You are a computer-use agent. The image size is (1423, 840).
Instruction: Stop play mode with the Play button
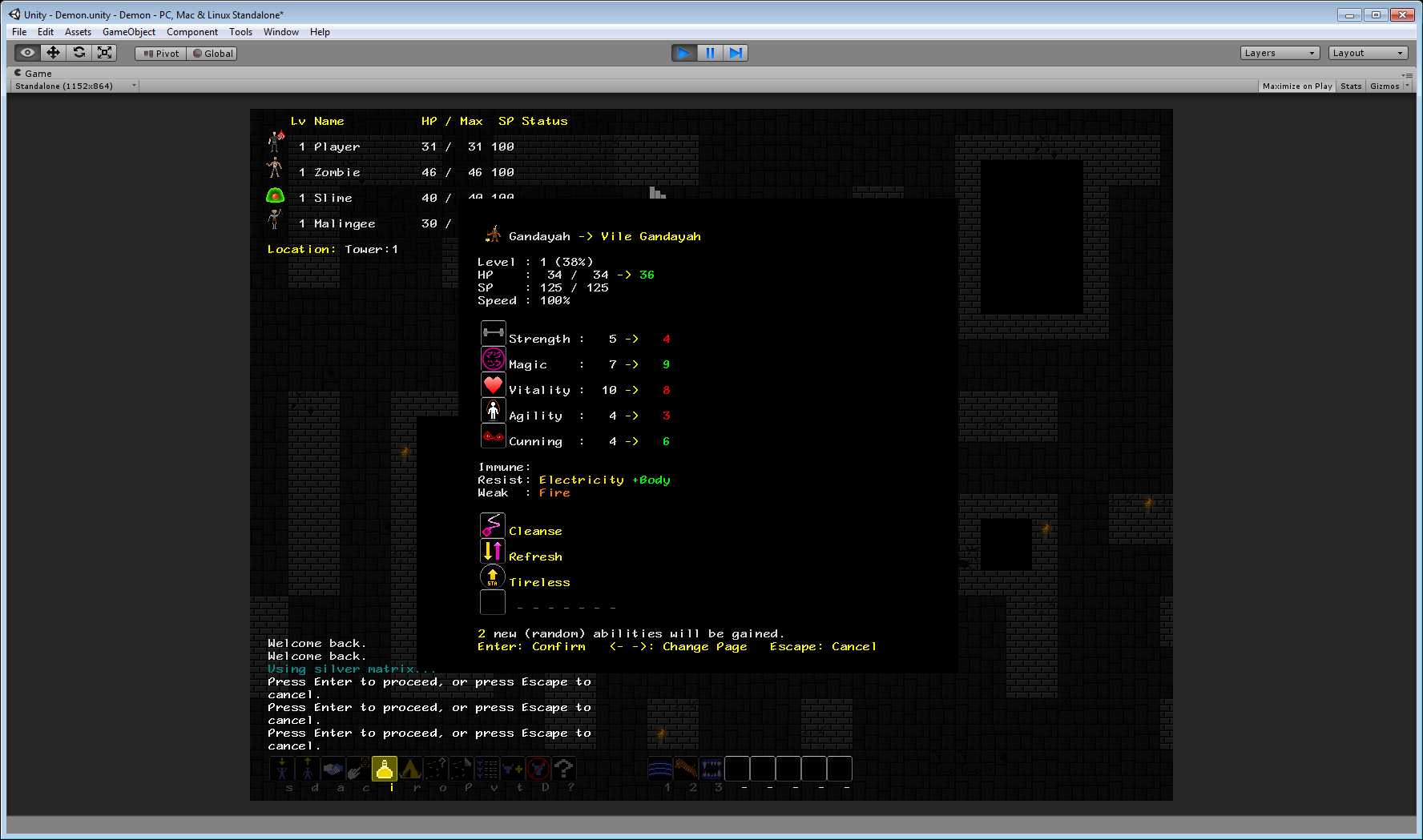tap(684, 53)
